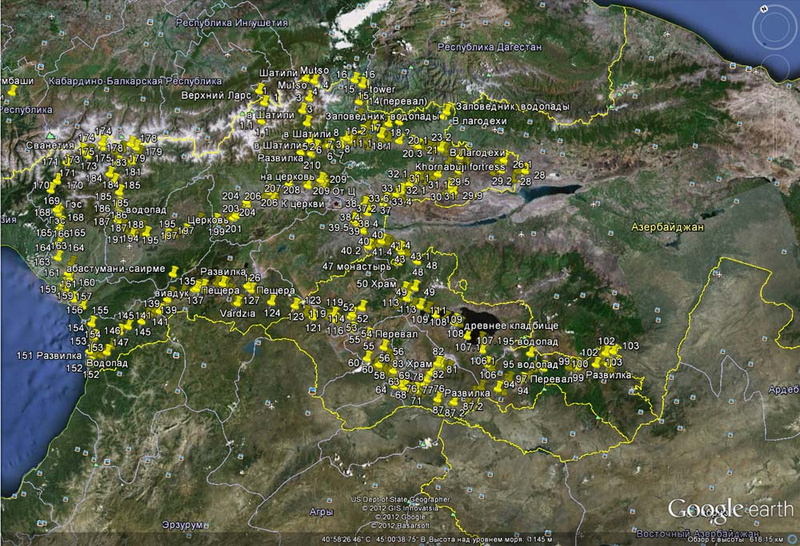This screenshot has height=546, width=800.
Task: Select the 'Республика Дагестан' label
Action: [490, 47]
